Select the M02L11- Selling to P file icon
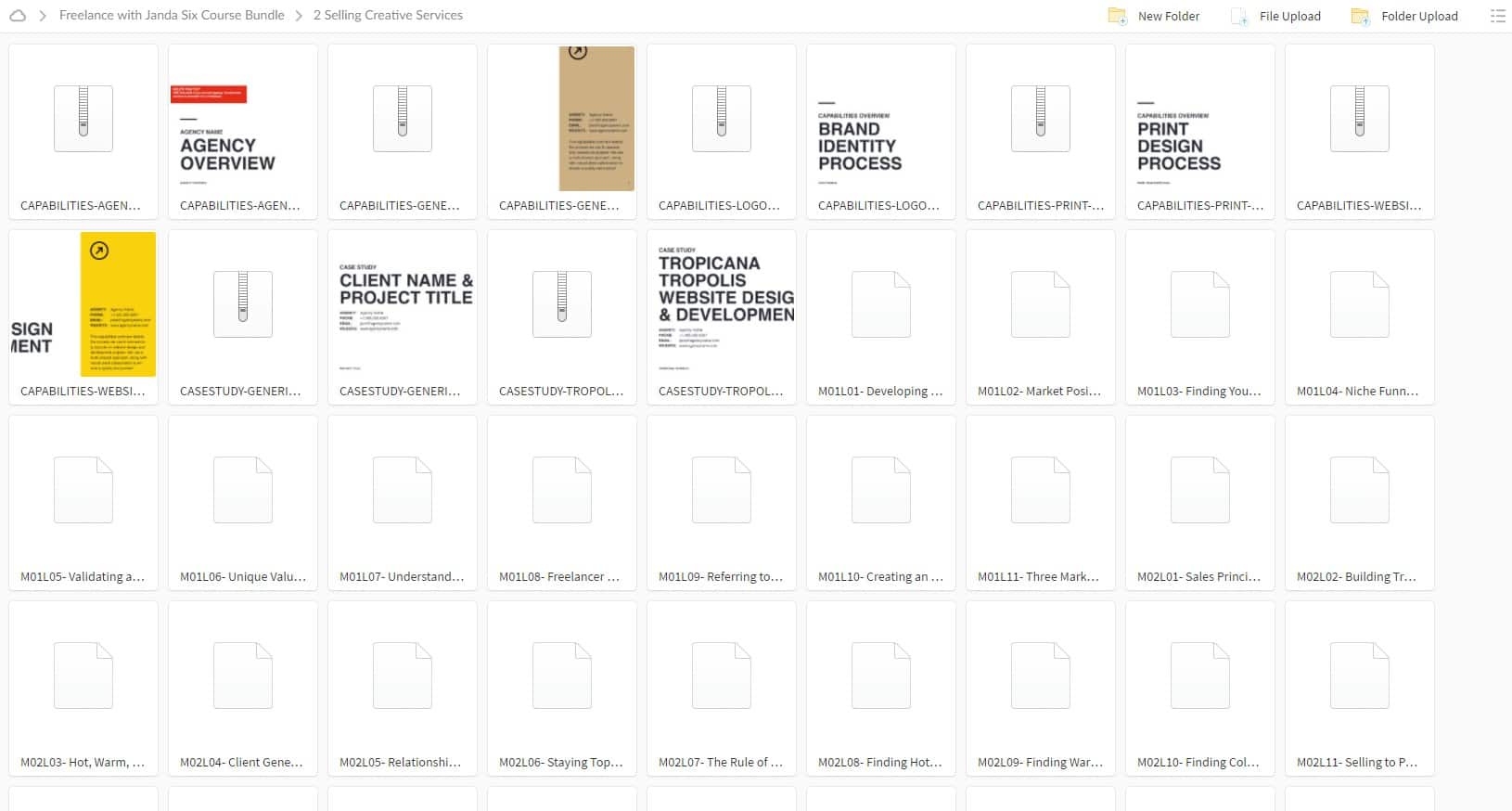Viewport: 1512px width, 811px height. click(1360, 676)
